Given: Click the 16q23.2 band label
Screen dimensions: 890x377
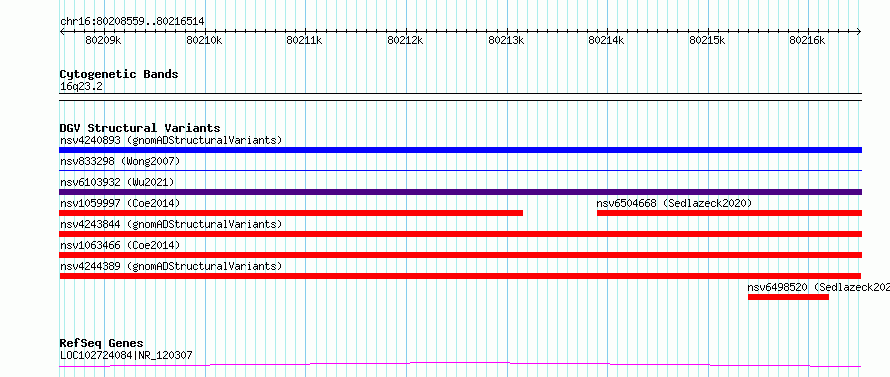Looking at the screenshot, I should coord(81,87).
